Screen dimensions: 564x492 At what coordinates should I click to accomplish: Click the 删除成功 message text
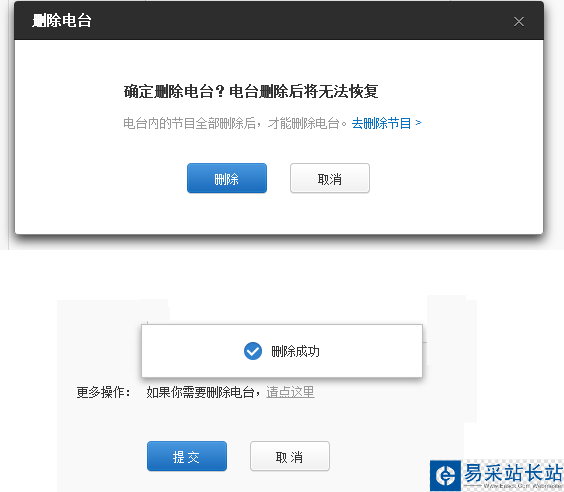(x=295, y=351)
